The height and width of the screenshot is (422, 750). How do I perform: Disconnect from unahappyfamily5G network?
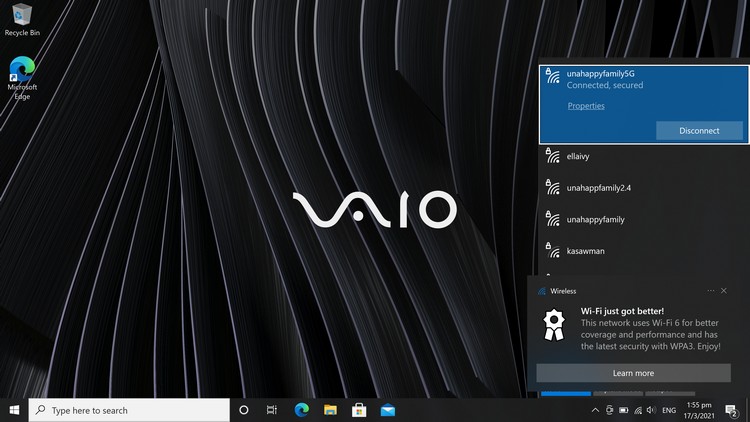tap(699, 131)
